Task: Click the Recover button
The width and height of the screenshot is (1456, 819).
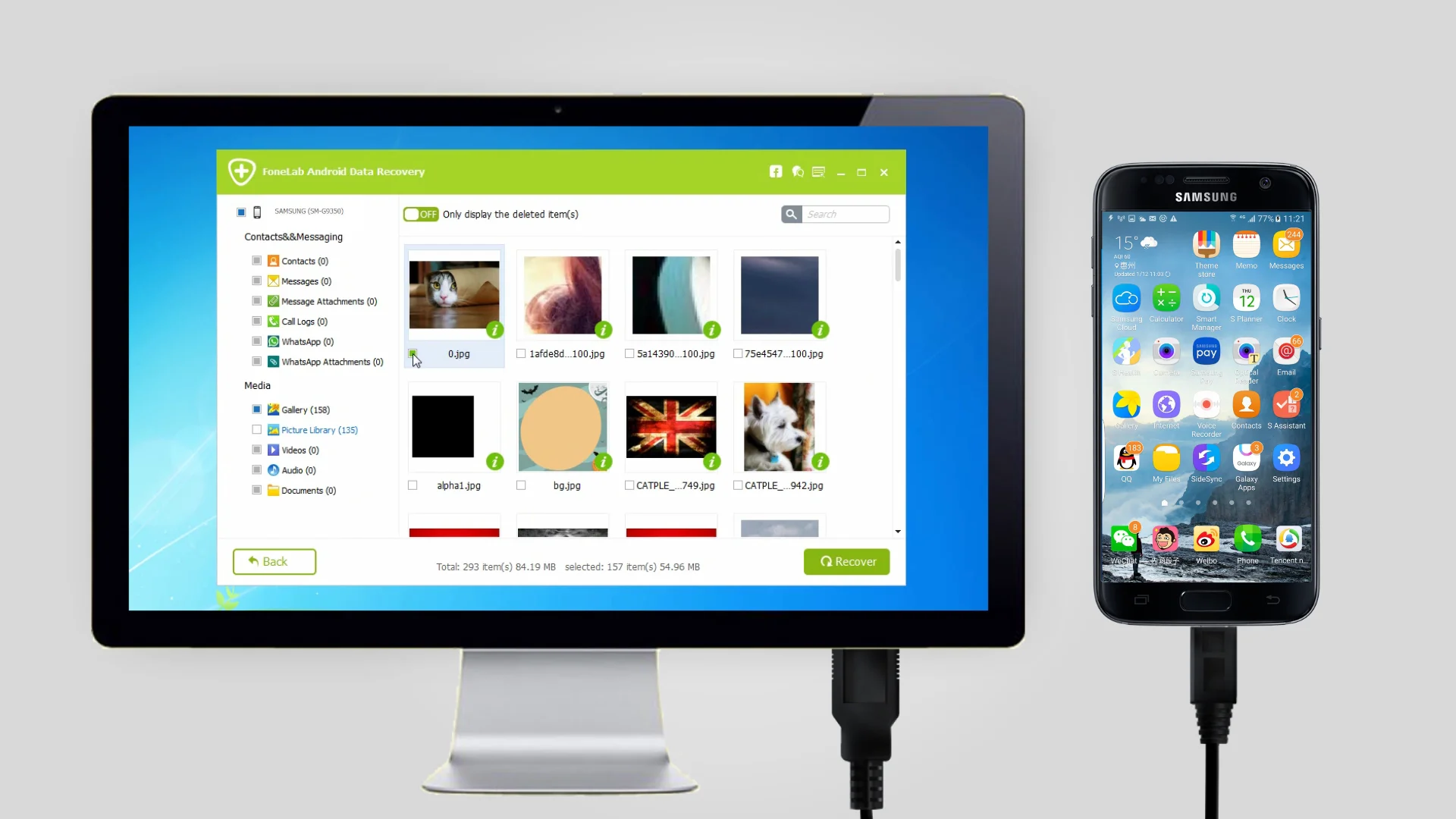Action: (x=846, y=561)
